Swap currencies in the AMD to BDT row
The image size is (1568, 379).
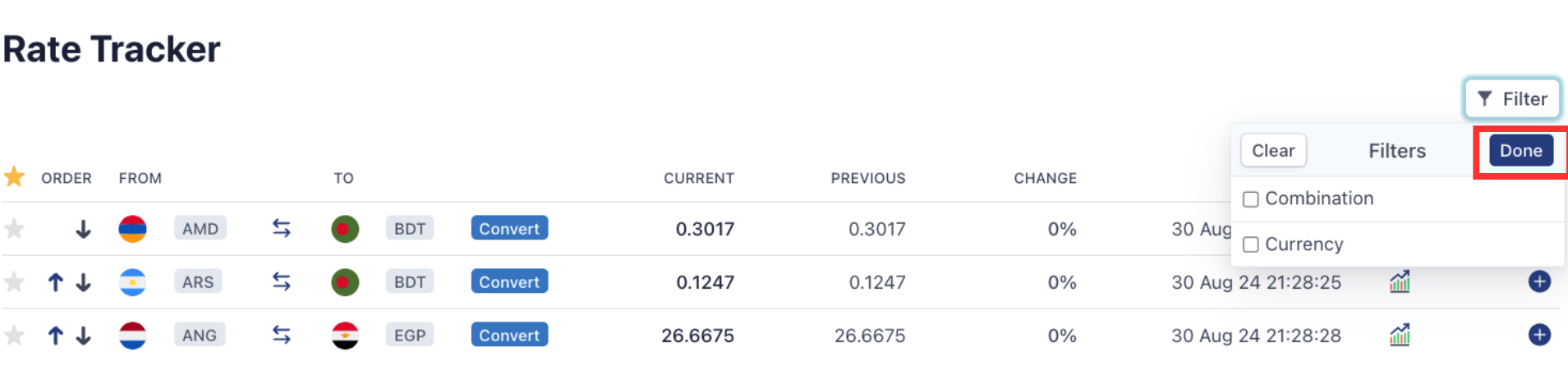282,228
